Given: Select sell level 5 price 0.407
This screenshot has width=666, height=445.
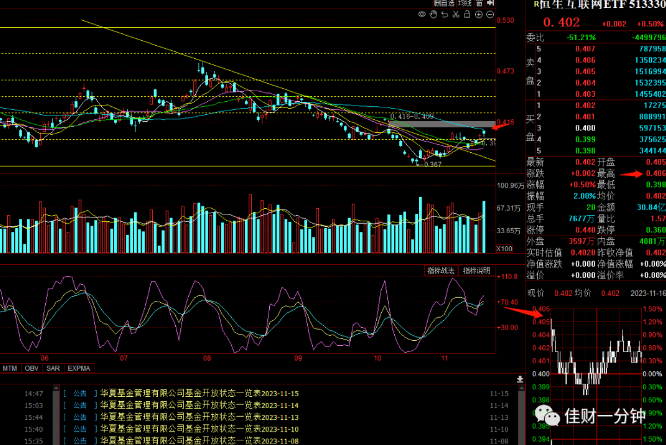Looking at the screenshot, I should tap(585, 49).
